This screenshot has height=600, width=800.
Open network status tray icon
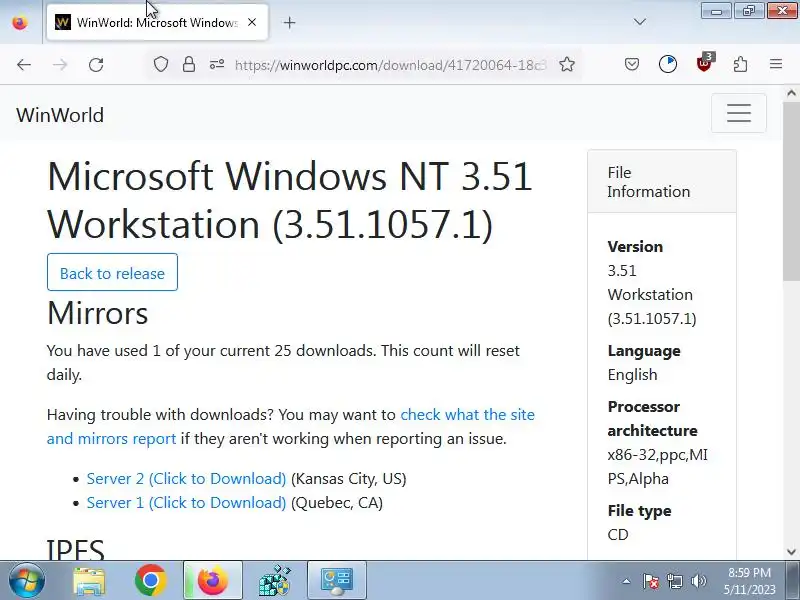coord(675,581)
